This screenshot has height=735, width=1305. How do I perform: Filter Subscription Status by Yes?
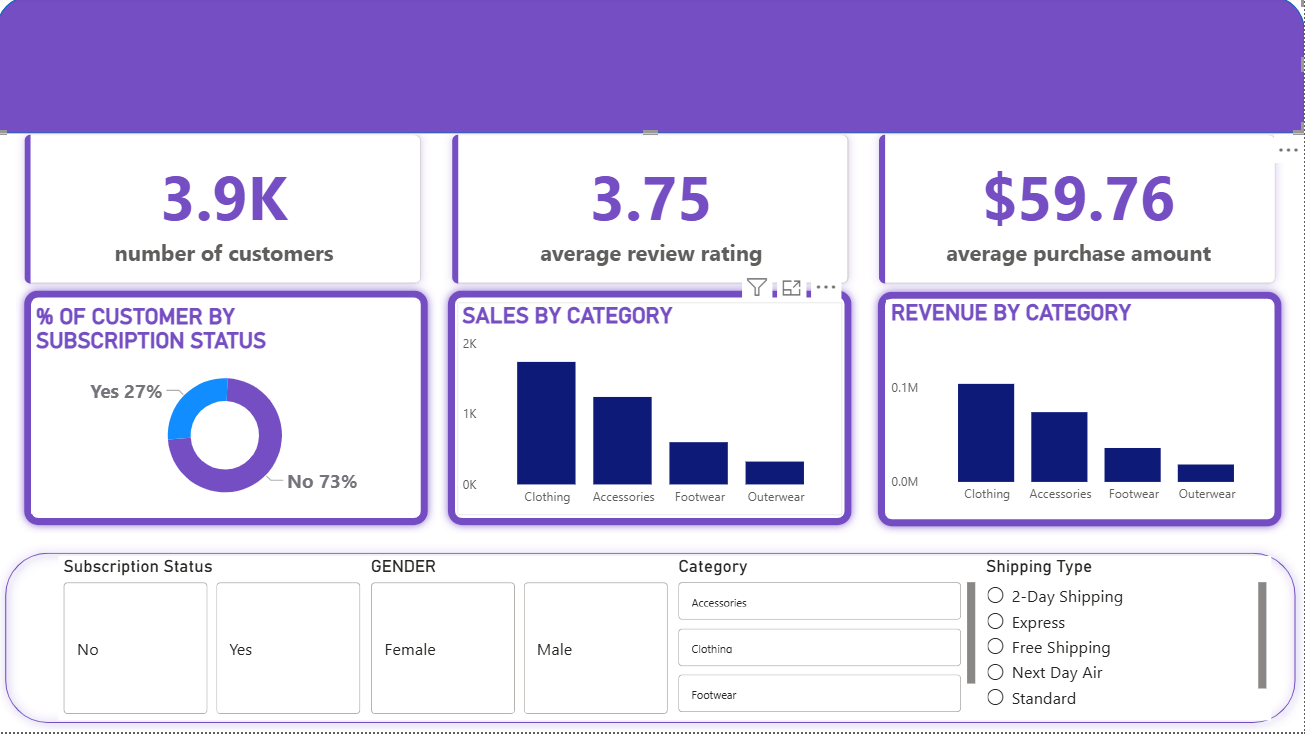[x=288, y=649]
